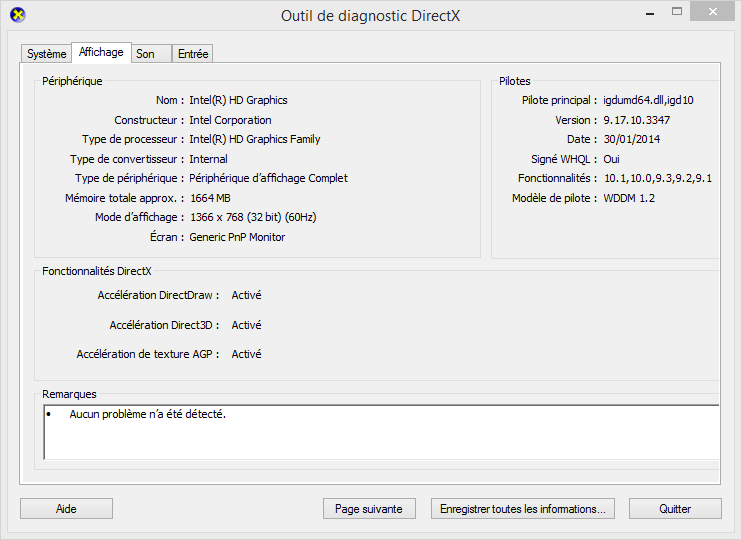Click the Aide button
This screenshot has height=540, width=742.
(x=66, y=509)
